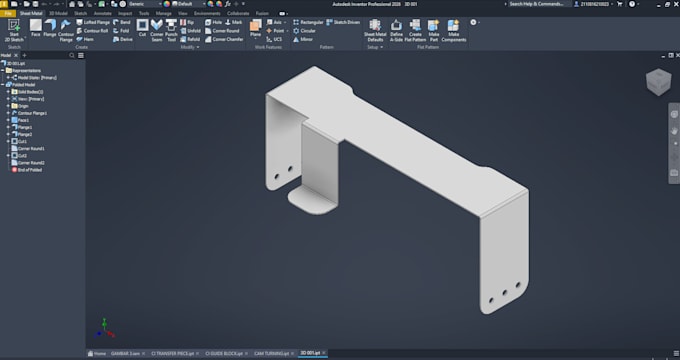The height and width of the screenshot is (360, 680).
Task: Select the Corner Chamfer tool
Action: [224, 39]
